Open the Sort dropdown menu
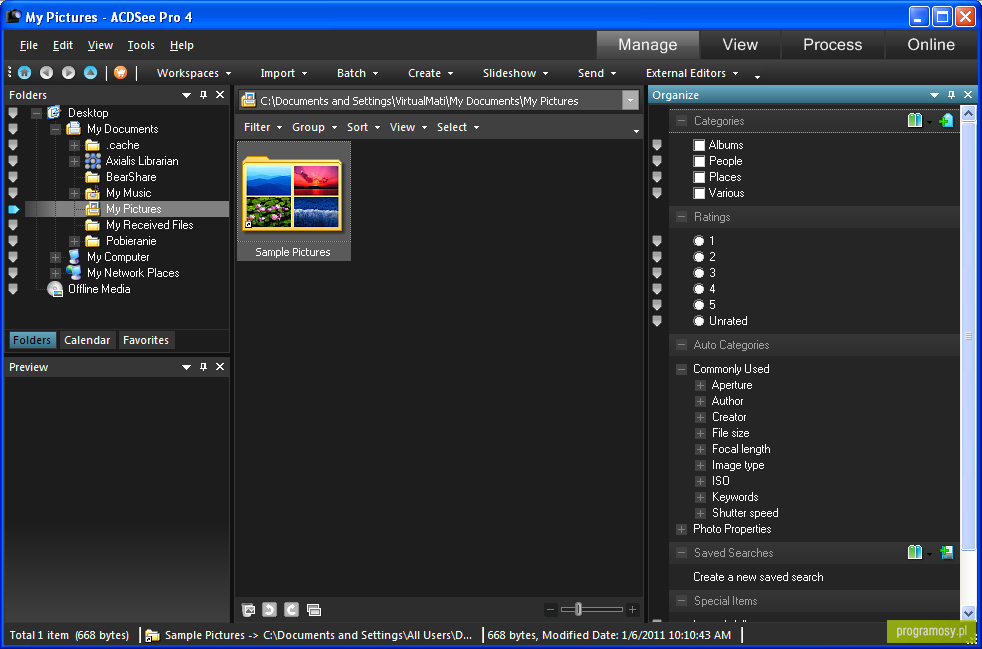 (x=363, y=127)
